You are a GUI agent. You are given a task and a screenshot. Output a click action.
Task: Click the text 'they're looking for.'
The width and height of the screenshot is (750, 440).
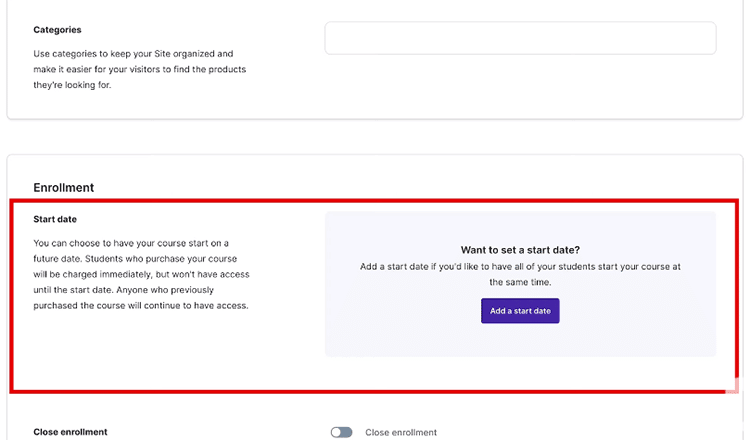[x=72, y=85]
